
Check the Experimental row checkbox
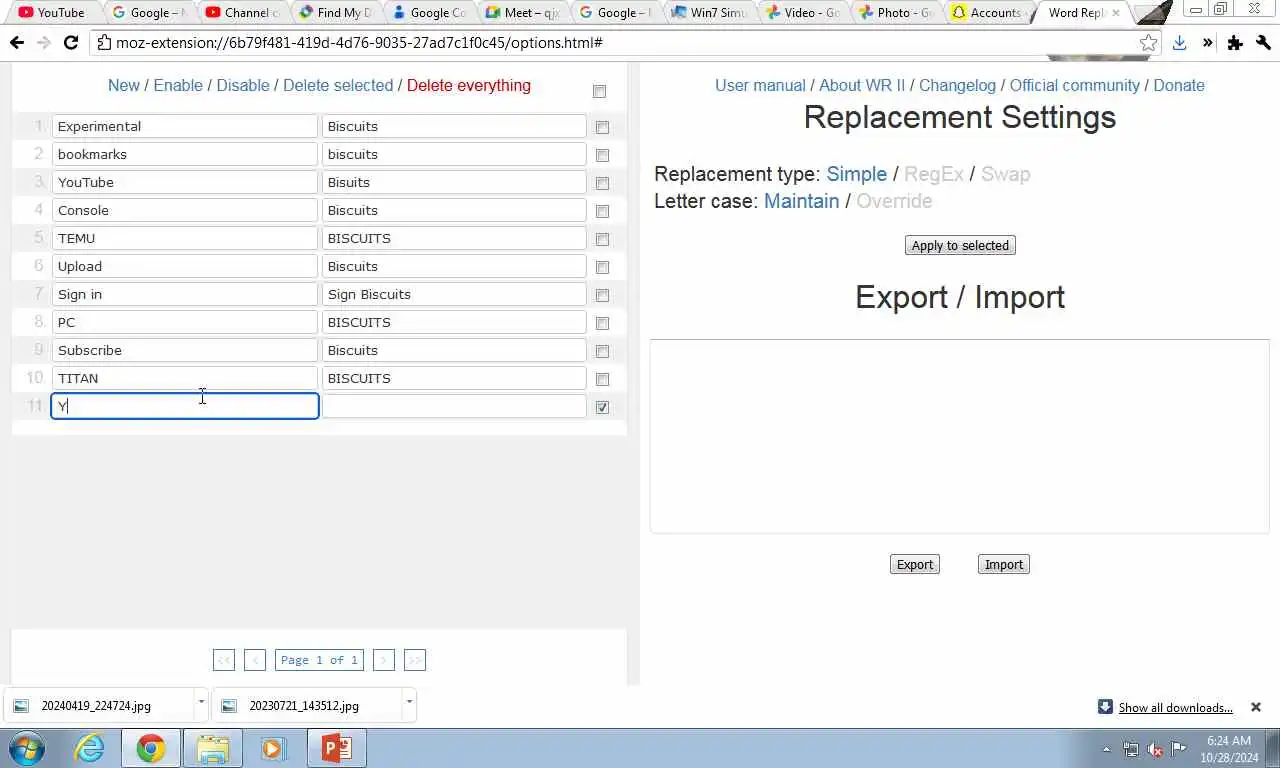[x=602, y=127]
